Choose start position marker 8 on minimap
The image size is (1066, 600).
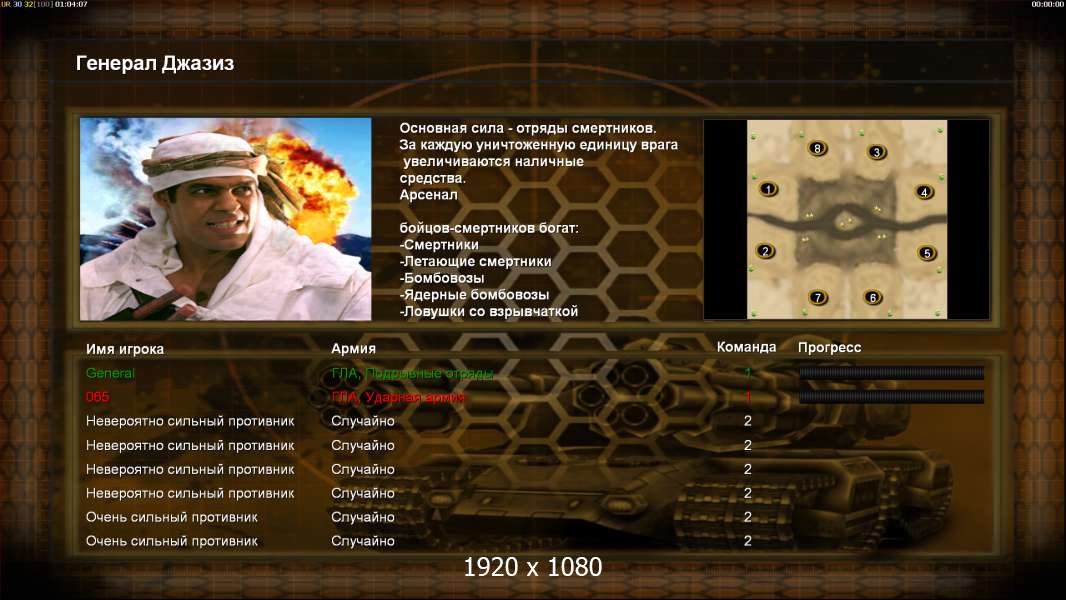click(817, 148)
